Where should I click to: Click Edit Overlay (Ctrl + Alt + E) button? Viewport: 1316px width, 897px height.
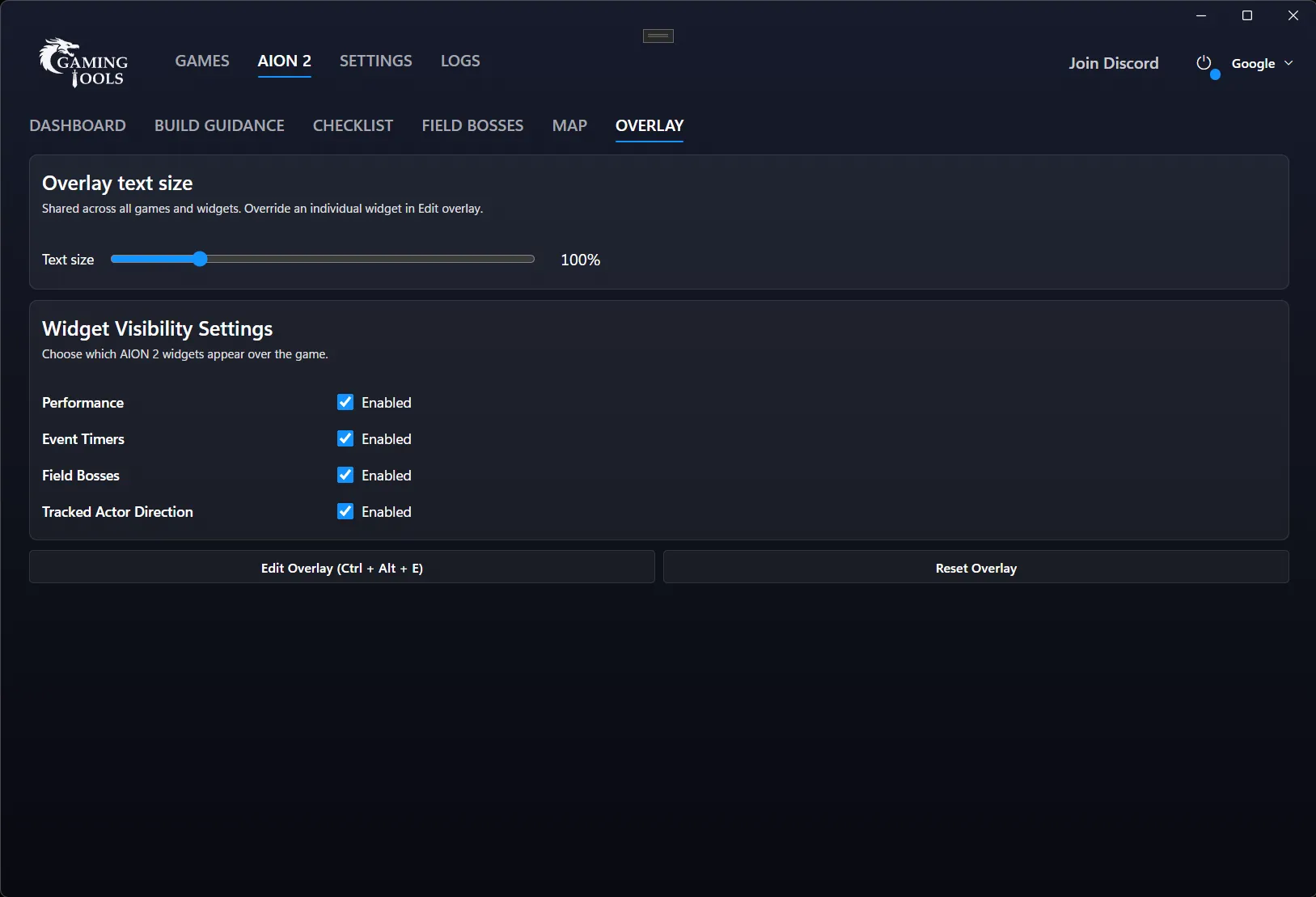[x=342, y=568]
